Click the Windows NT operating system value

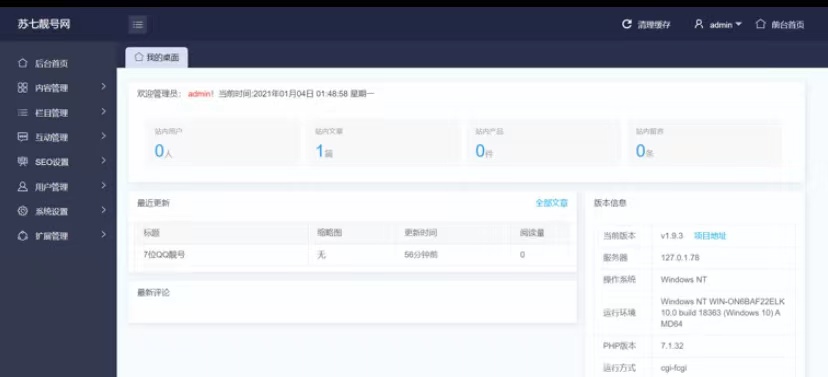point(683,280)
